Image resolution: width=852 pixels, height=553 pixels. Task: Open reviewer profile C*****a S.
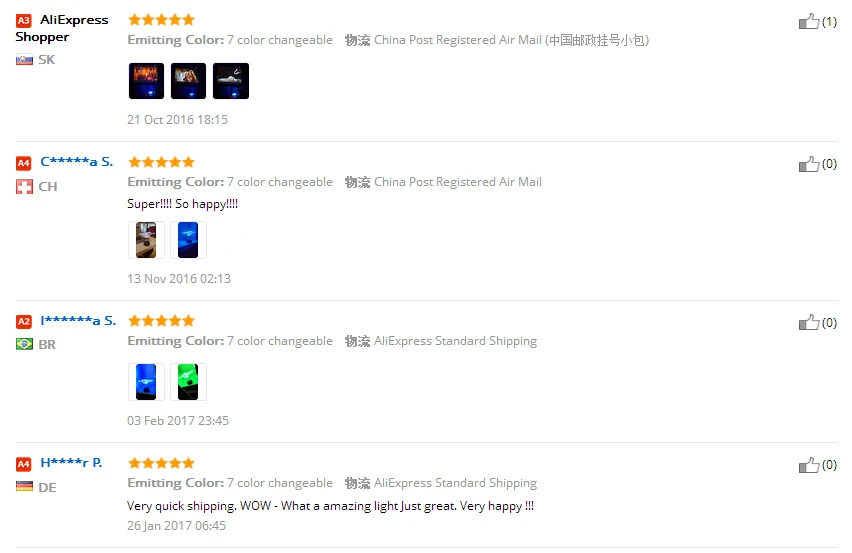coord(77,162)
